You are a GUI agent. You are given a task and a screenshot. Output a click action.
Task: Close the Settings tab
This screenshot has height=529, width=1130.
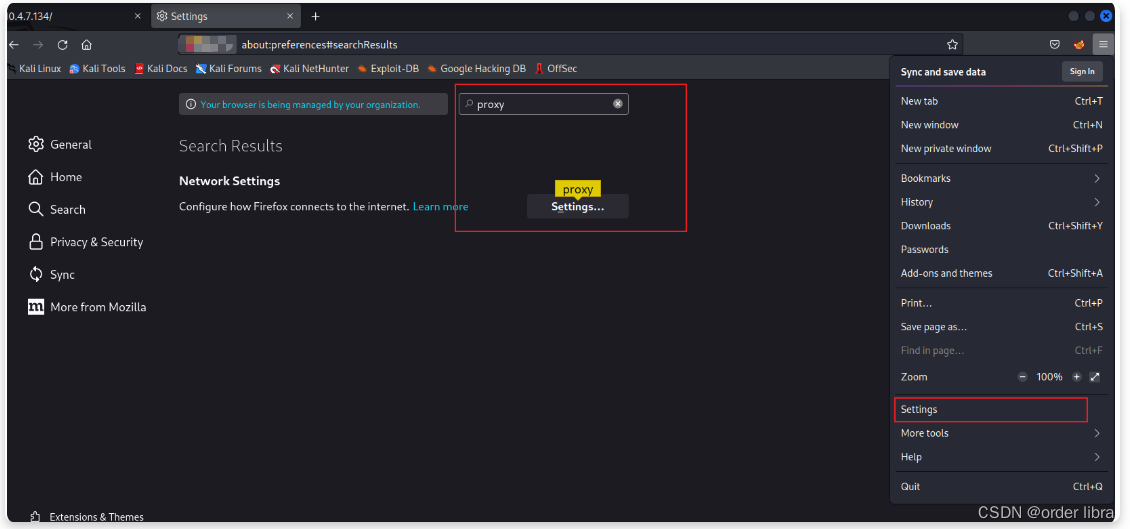290,17
